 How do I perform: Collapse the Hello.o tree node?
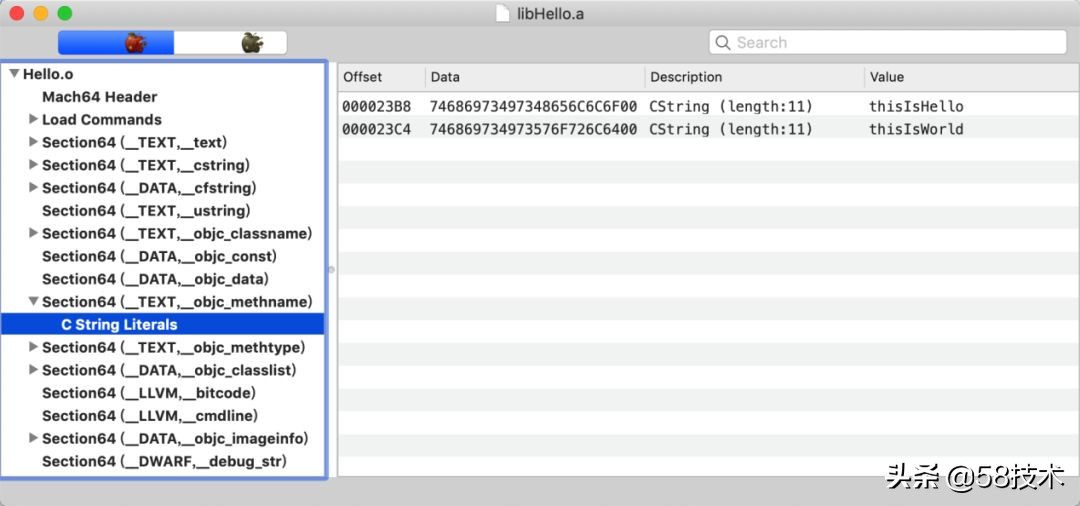click(14, 74)
